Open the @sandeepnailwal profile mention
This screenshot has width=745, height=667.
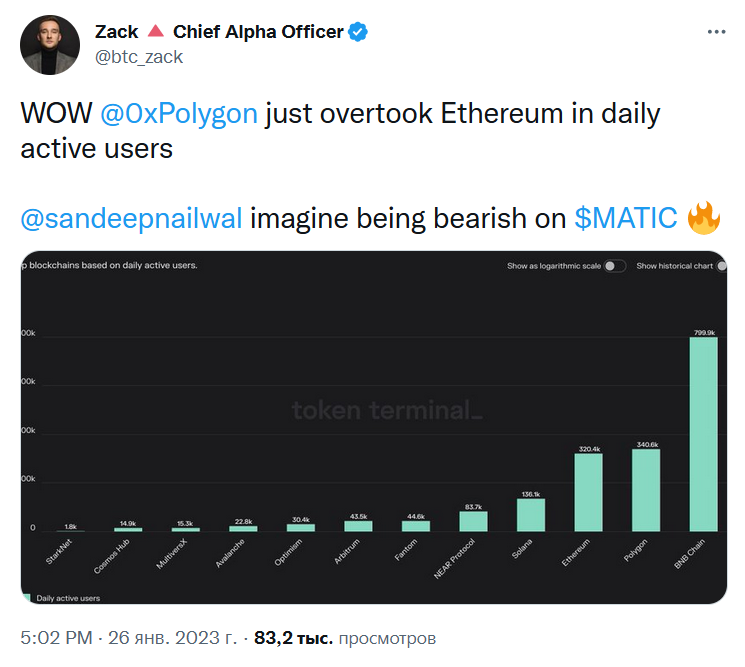[132, 217]
